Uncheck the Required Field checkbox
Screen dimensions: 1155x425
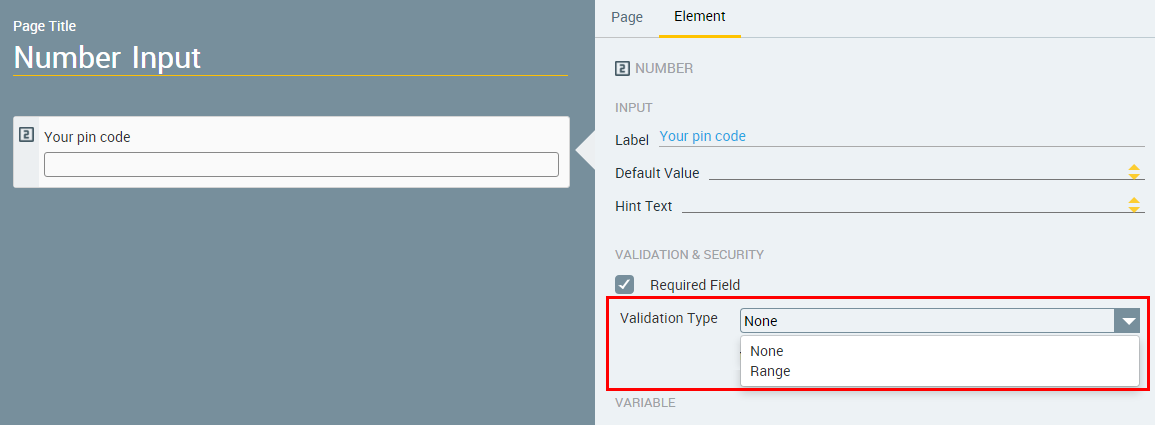(x=625, y=284)
